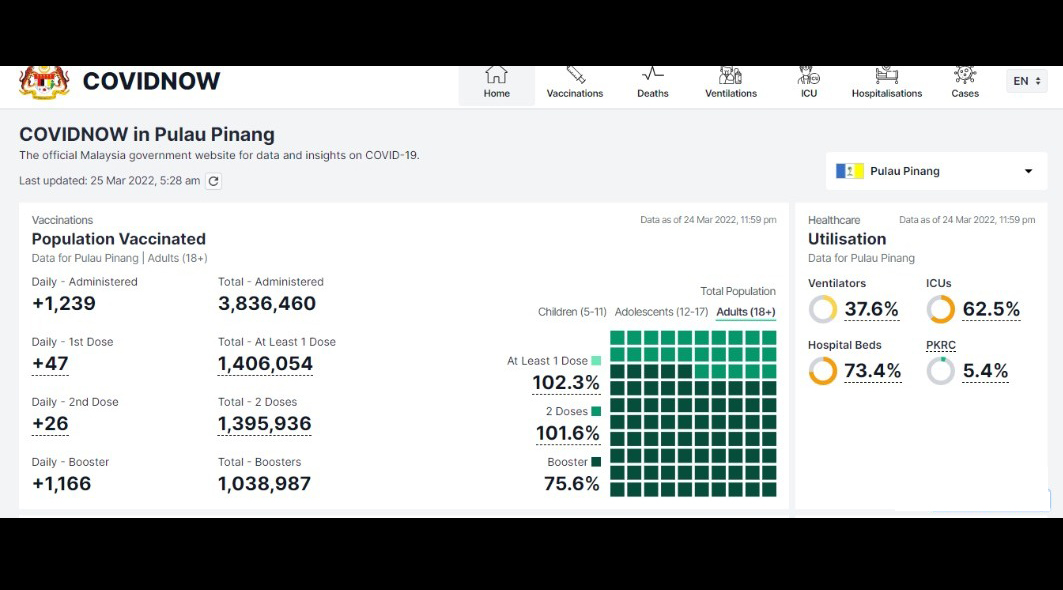Click the Hospital Beds donut chart
Screen dimensions: 1063x590
click(x=823, y=371)
